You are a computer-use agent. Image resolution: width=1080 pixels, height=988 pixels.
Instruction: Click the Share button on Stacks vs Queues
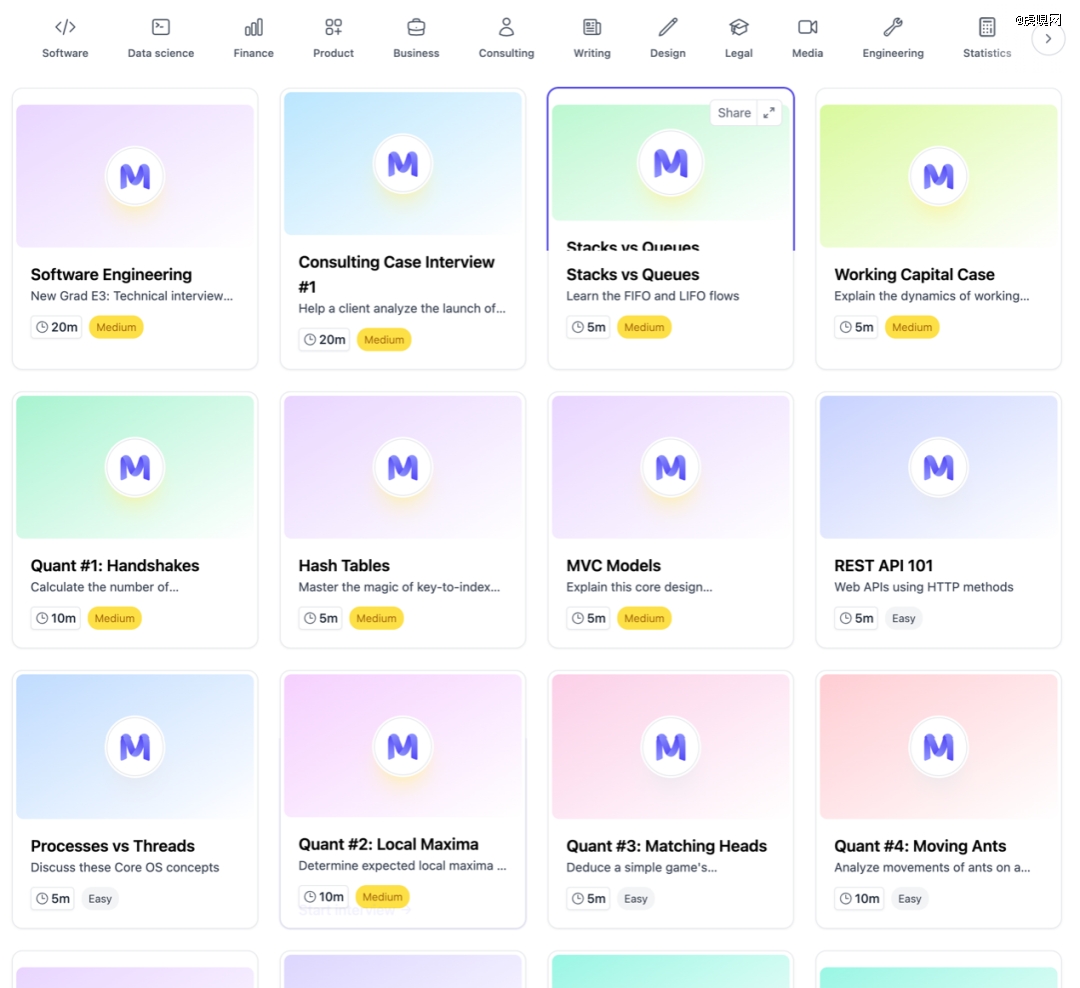click(x=734, y=112)
